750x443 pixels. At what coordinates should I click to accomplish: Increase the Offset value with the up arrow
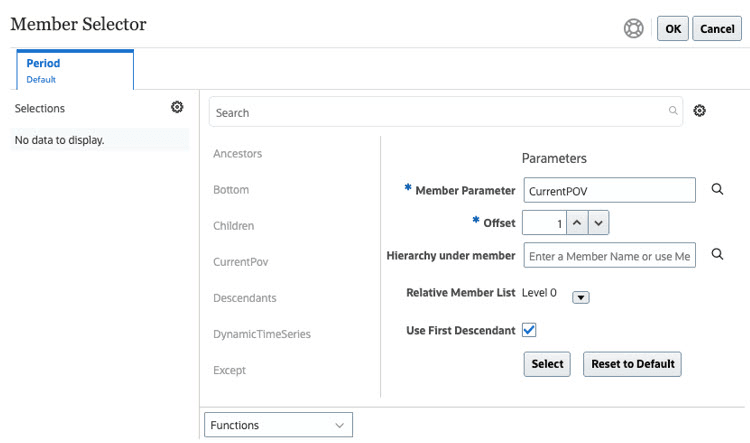pos(577,223)
